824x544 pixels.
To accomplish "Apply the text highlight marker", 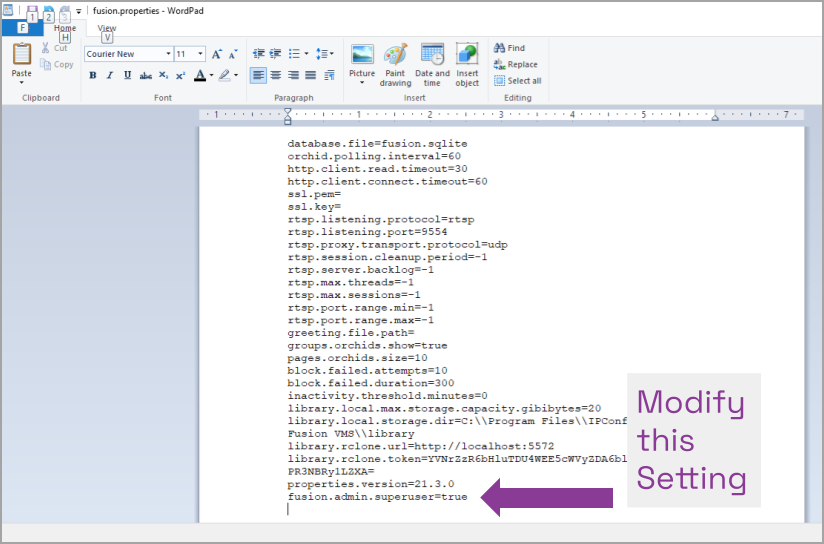I will [x=224, y=75].
